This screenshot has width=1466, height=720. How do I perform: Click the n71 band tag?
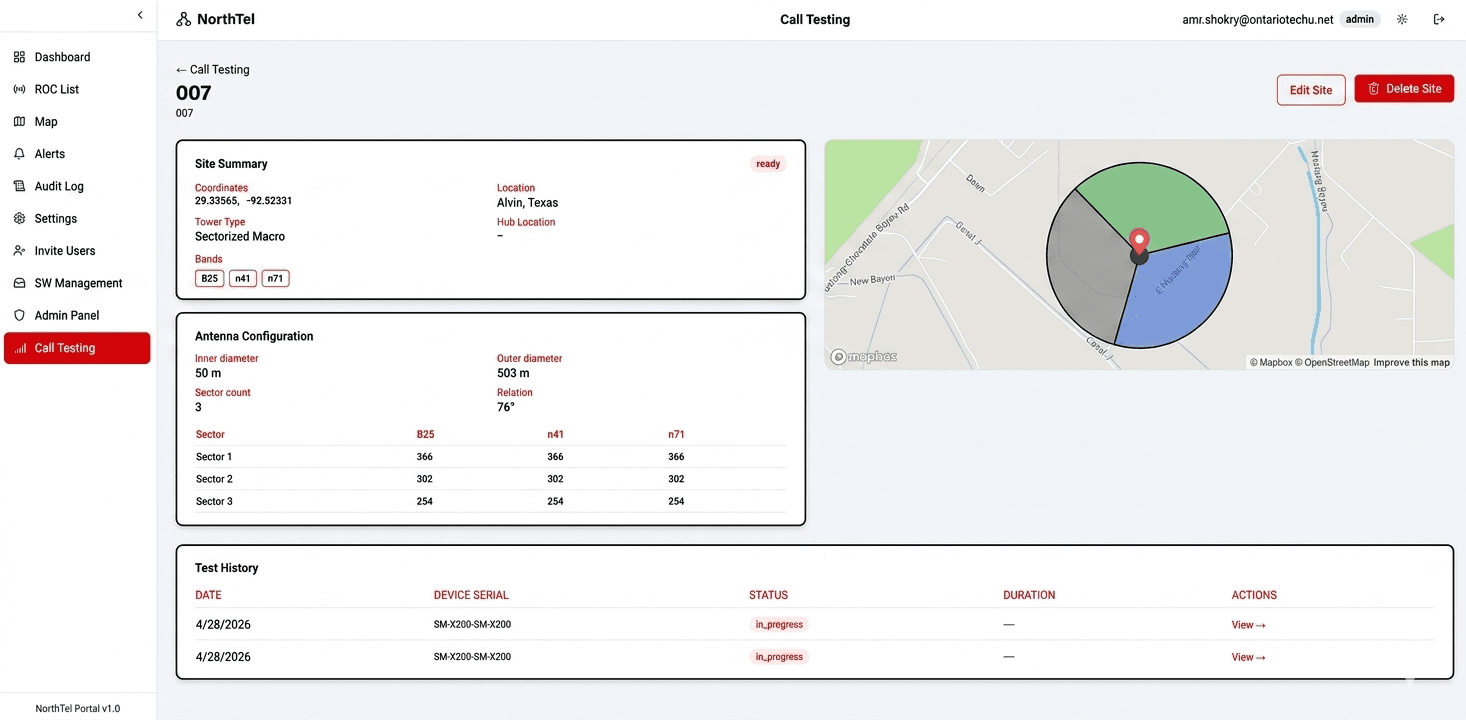(x=276, y=278)
